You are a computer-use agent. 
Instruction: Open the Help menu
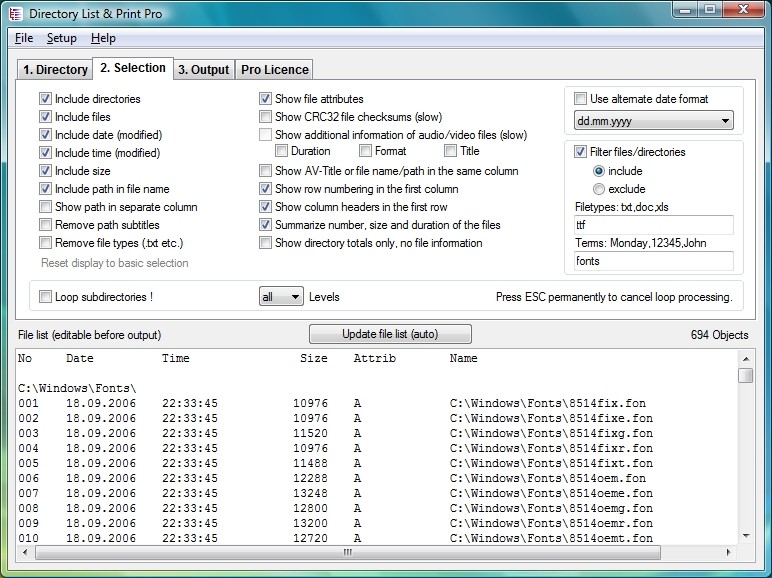click(103, 38)
